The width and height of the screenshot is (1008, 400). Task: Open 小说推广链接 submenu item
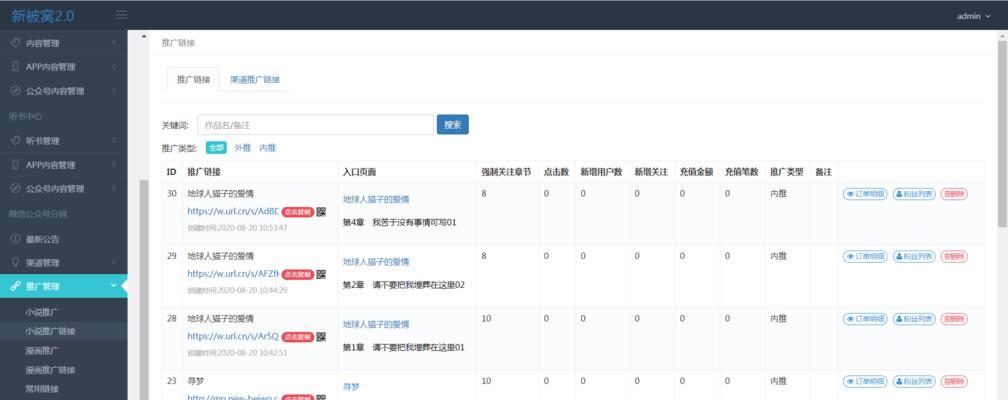coord(50,331)
